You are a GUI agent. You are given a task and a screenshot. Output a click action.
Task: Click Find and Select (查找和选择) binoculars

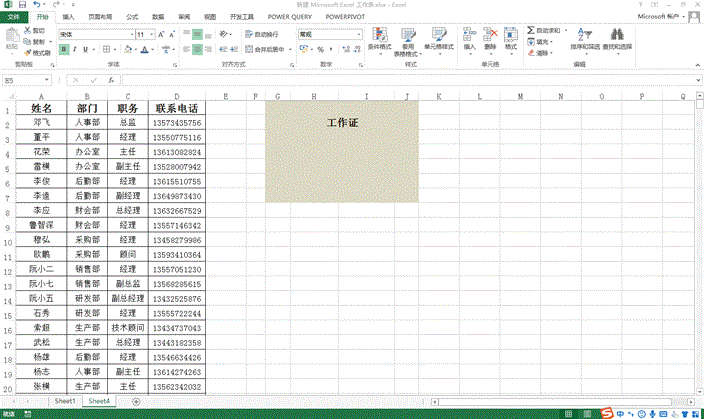tap(616, 40)
